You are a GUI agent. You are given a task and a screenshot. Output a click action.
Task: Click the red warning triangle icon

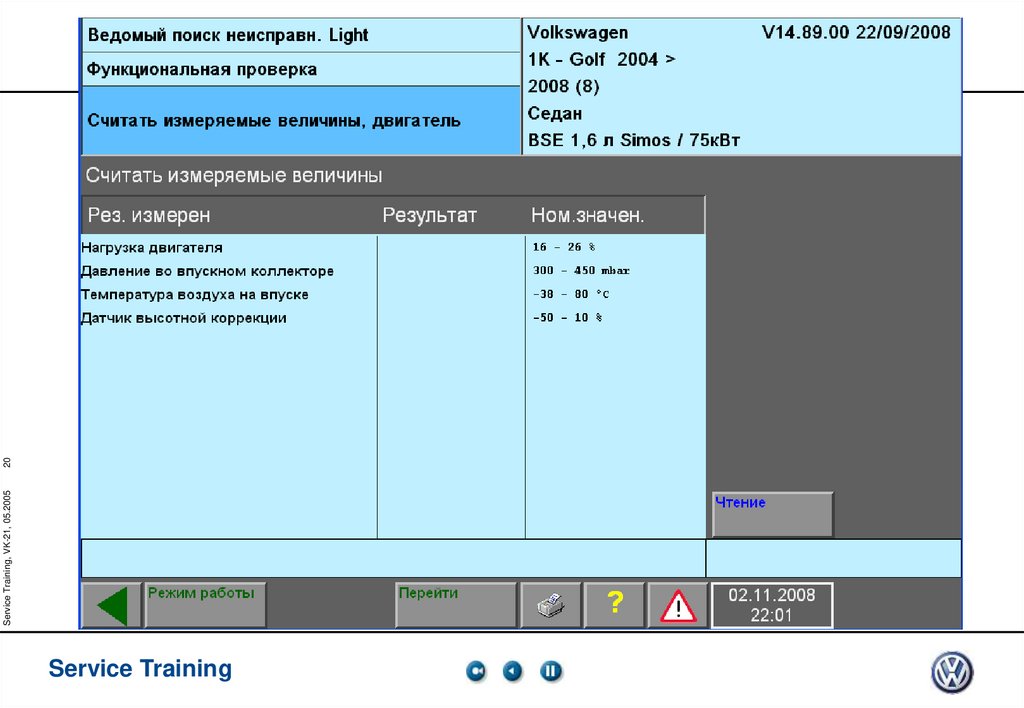click(678, 605)
